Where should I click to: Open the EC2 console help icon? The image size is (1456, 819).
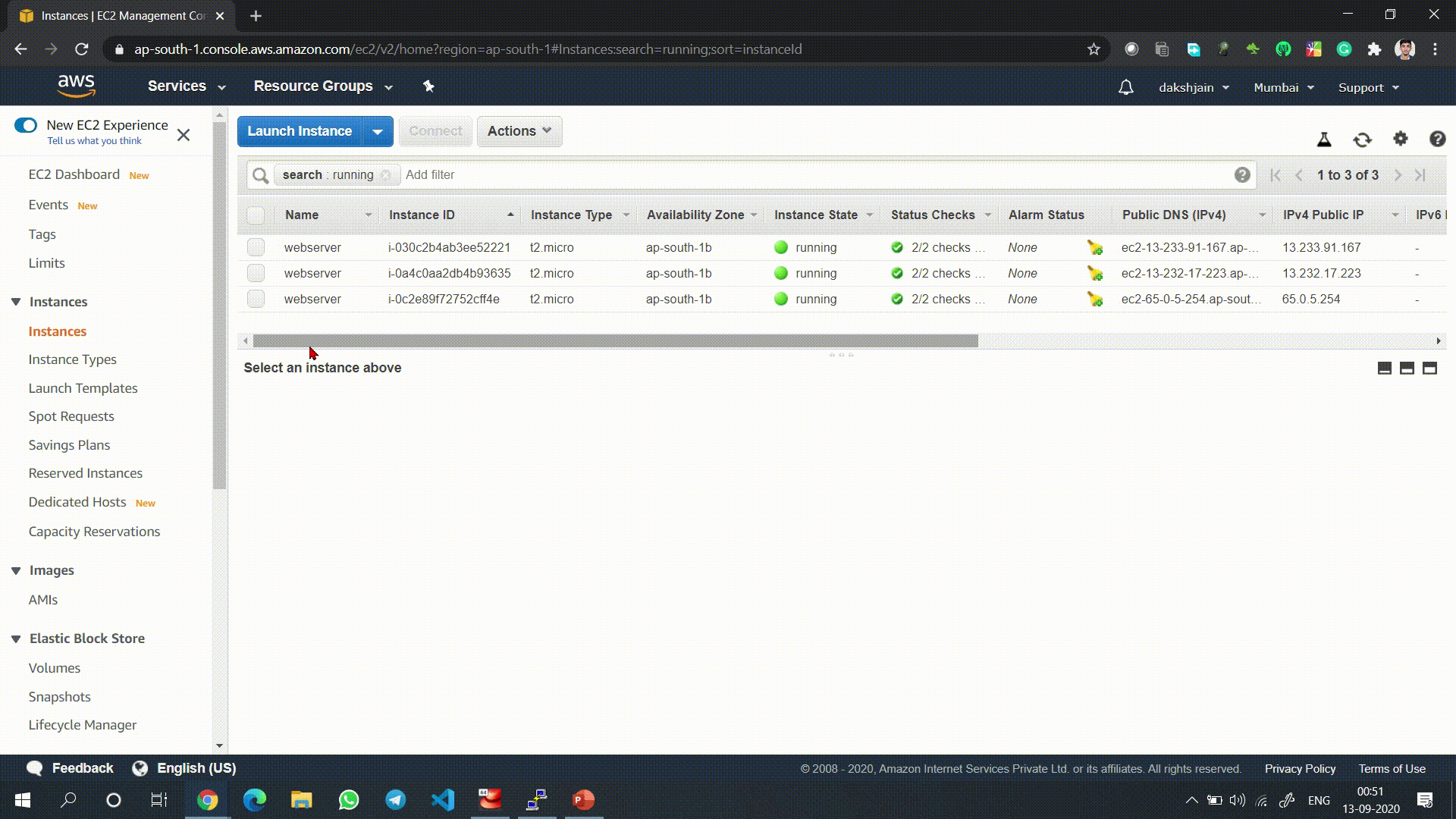[1437, 139]
